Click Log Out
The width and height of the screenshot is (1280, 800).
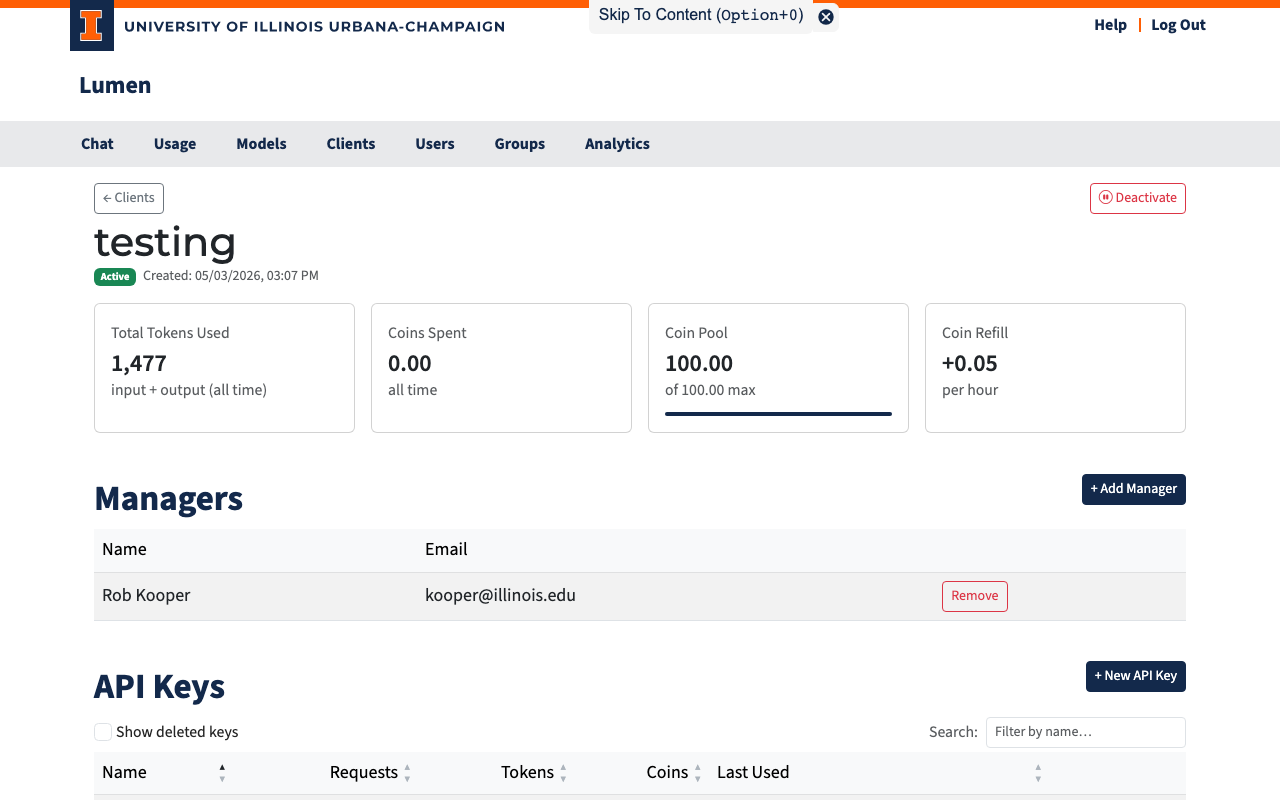click(1178, 25)
